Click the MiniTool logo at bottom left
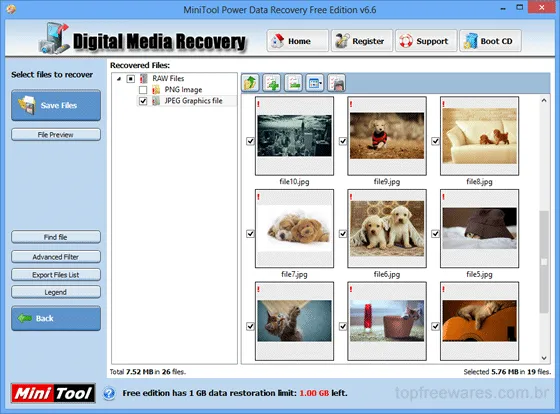560x414 pixels. [x=53, y=393]
